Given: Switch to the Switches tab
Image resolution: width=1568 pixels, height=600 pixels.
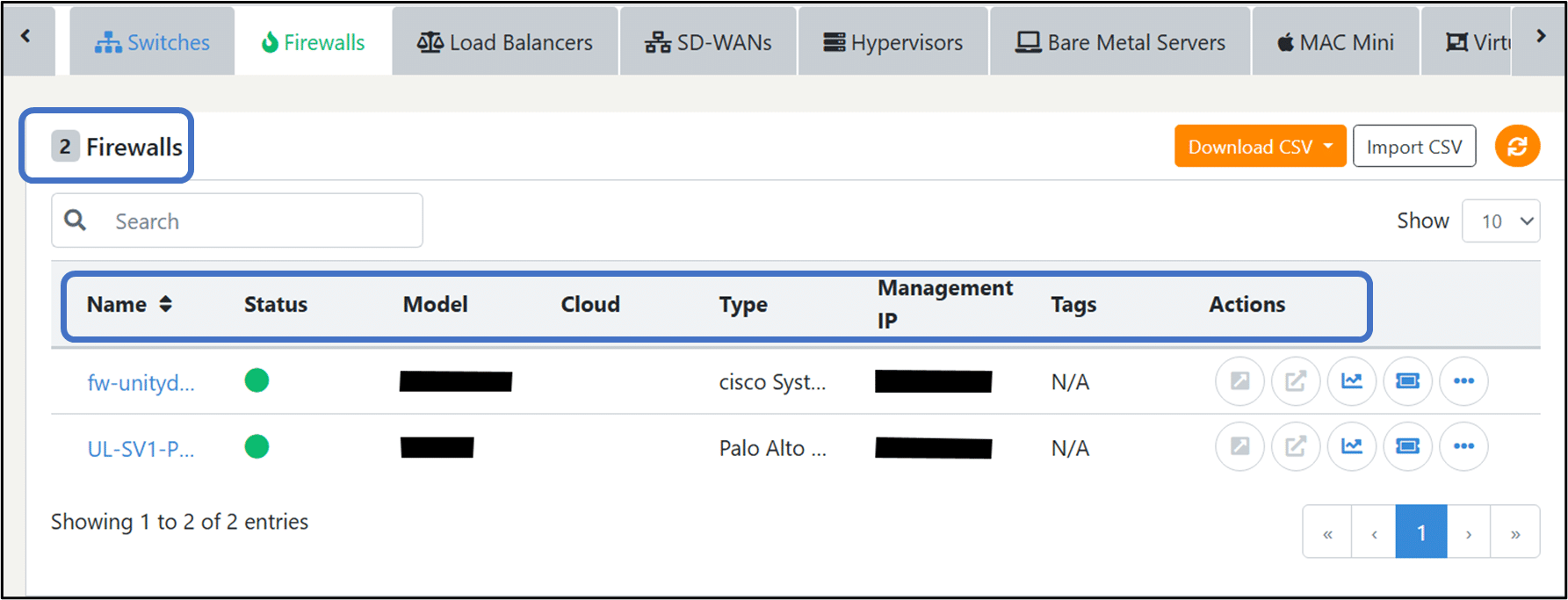Looking at the screenshot, I should coord(152,42).
